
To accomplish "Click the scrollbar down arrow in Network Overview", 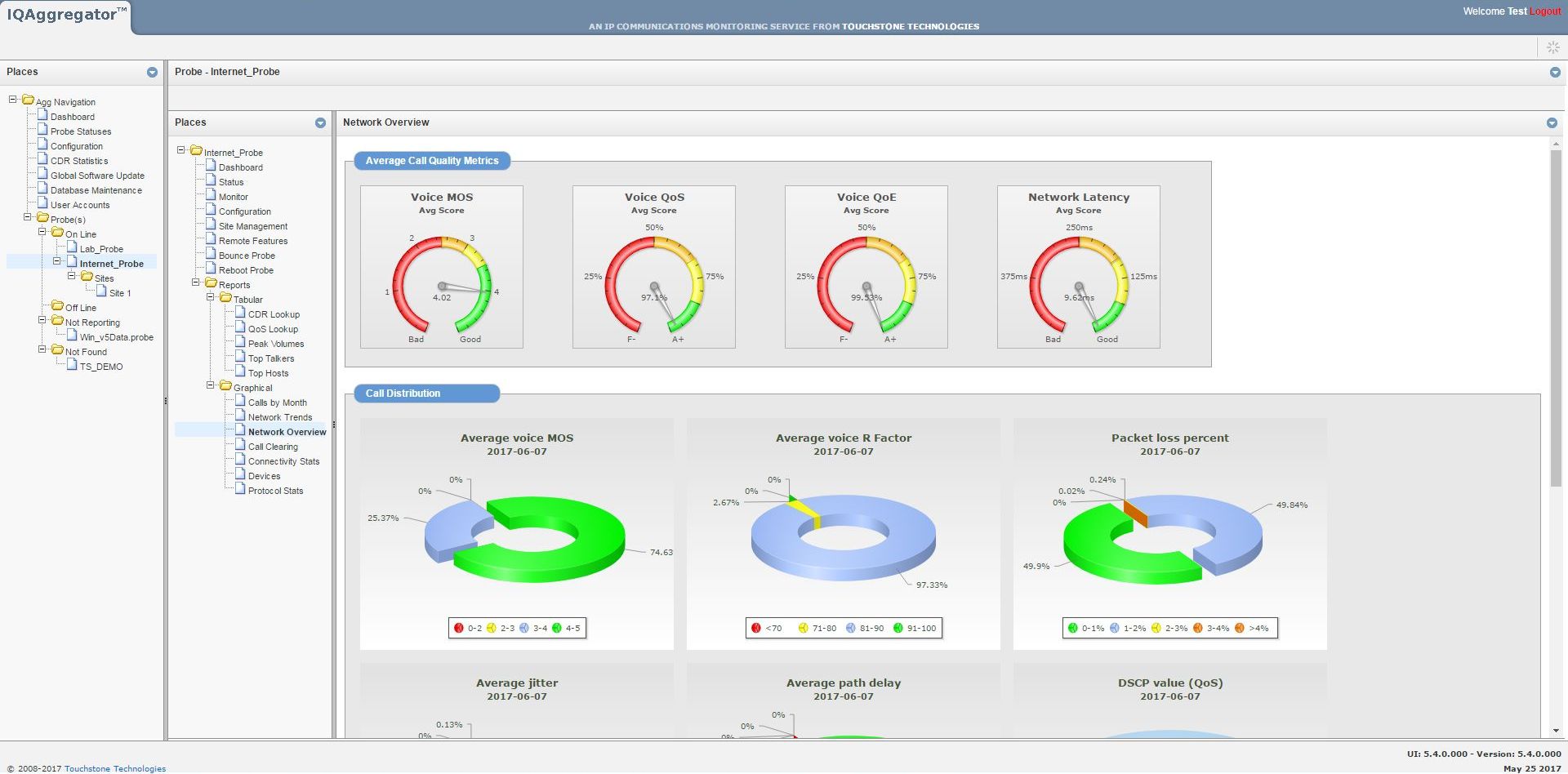I will [1555, 731].
